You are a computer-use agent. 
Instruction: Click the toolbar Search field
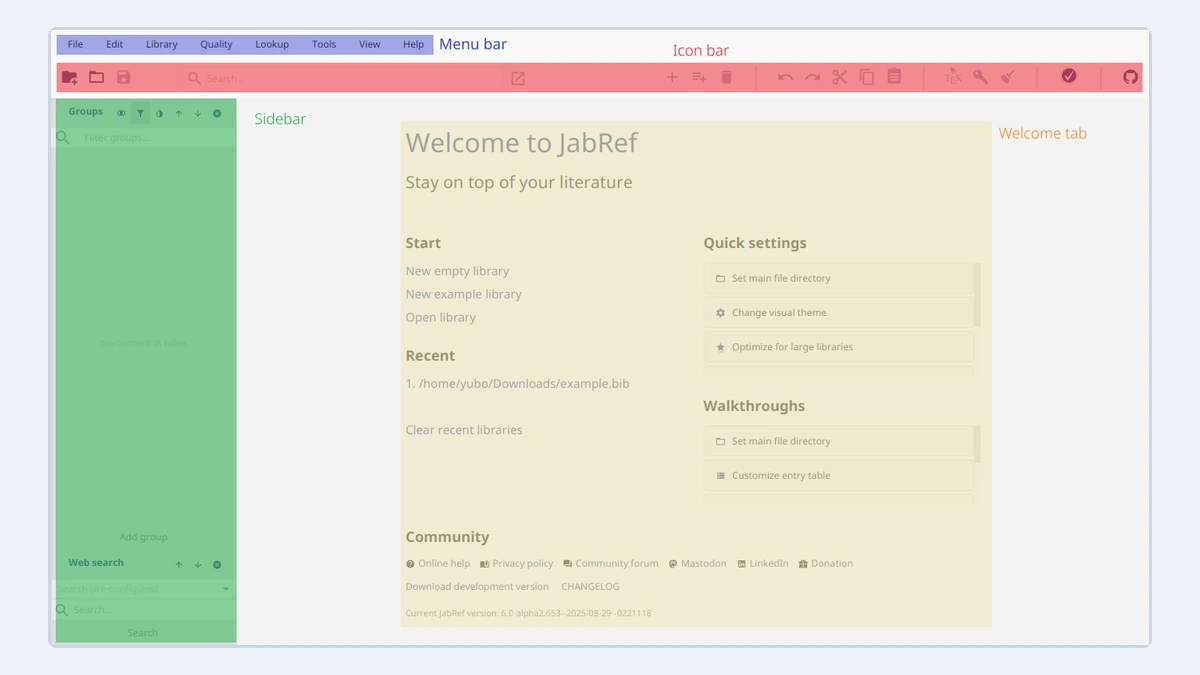click(x=343, y=78)
